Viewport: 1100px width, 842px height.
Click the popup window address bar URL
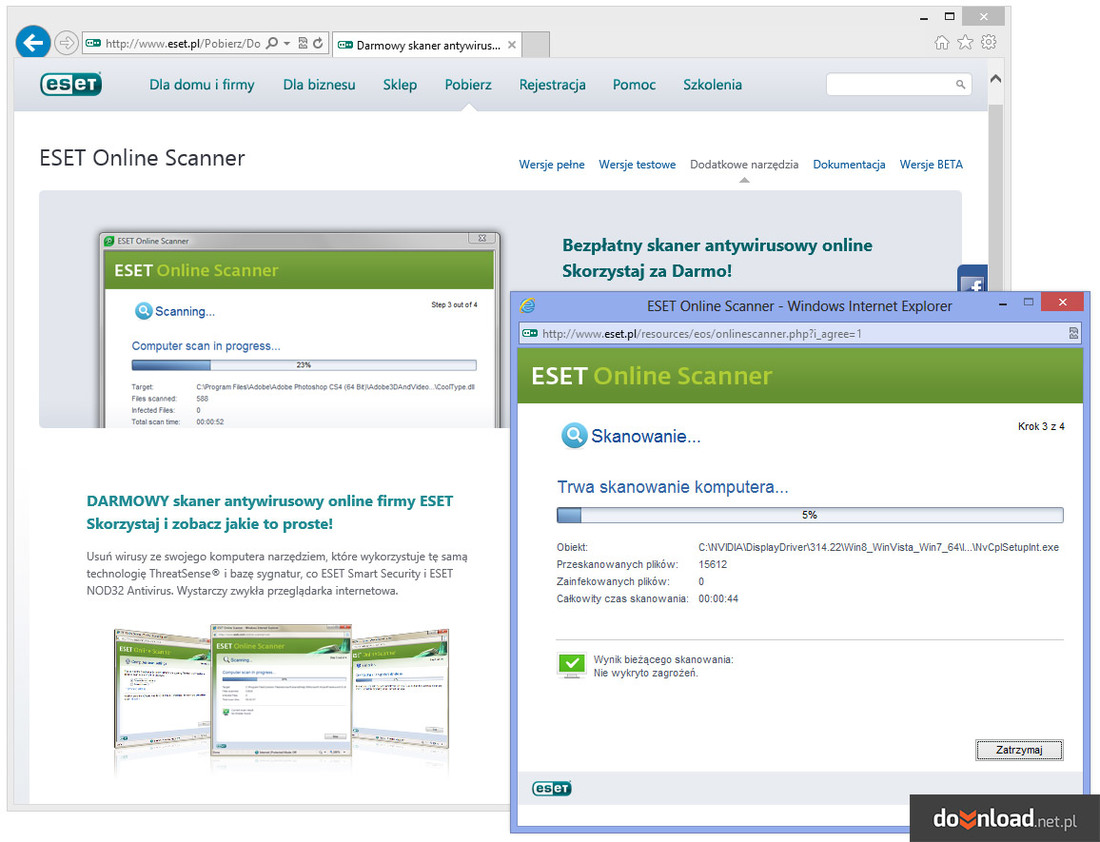point(702,334)
